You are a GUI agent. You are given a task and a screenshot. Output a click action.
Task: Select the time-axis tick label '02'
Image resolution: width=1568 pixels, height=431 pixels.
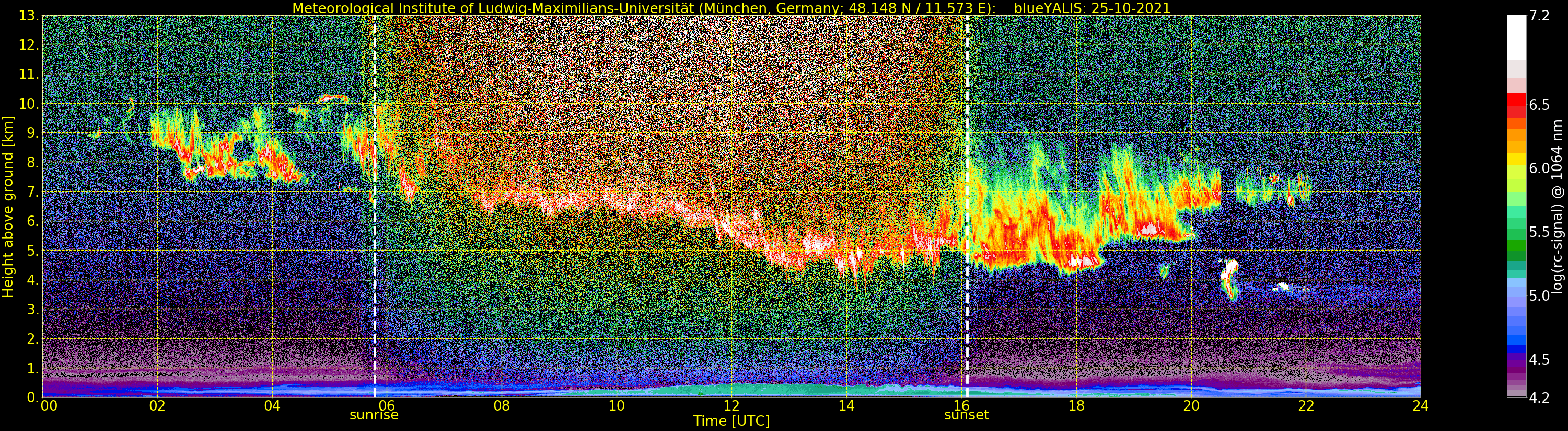[x=158, y=406]
